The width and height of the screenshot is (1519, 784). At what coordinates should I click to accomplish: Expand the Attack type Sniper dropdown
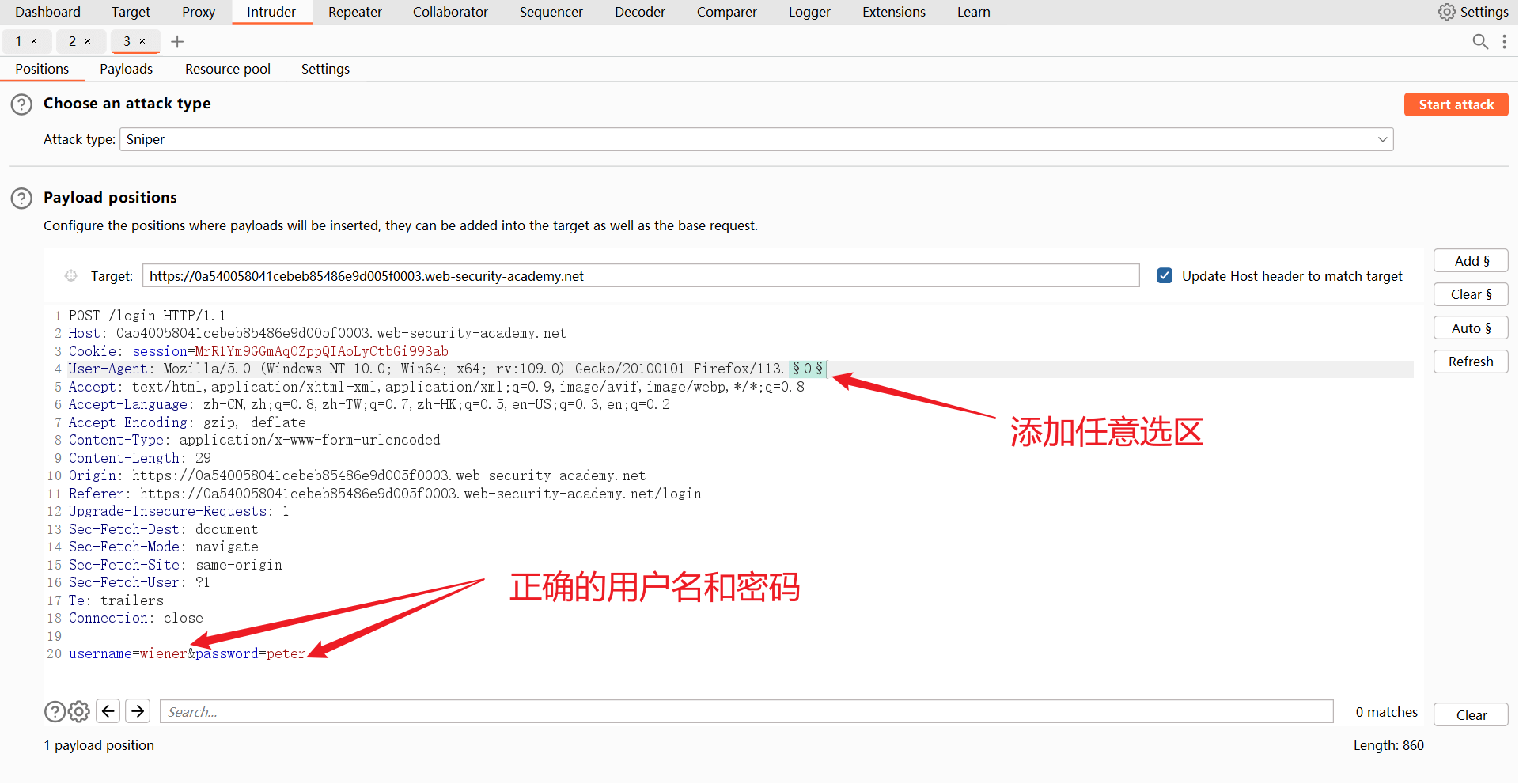[1382, 140]
